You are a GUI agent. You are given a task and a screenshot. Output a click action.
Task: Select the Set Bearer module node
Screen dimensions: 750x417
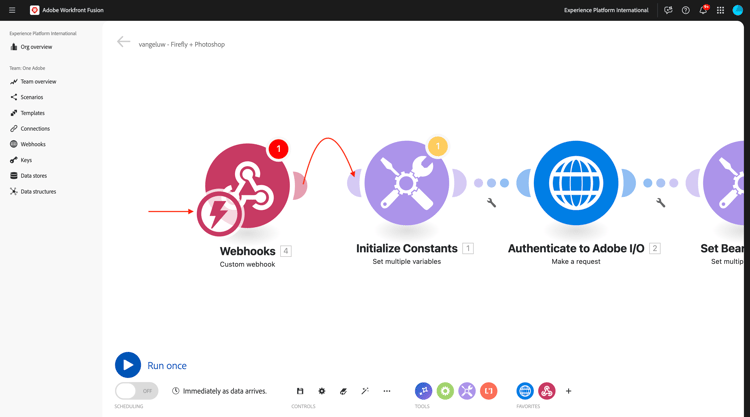(x=724, y=183)
